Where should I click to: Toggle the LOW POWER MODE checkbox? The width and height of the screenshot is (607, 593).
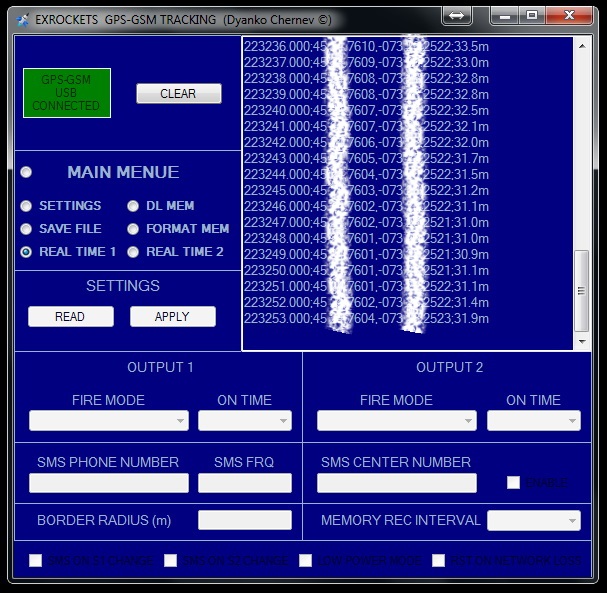tap(305, 560)
